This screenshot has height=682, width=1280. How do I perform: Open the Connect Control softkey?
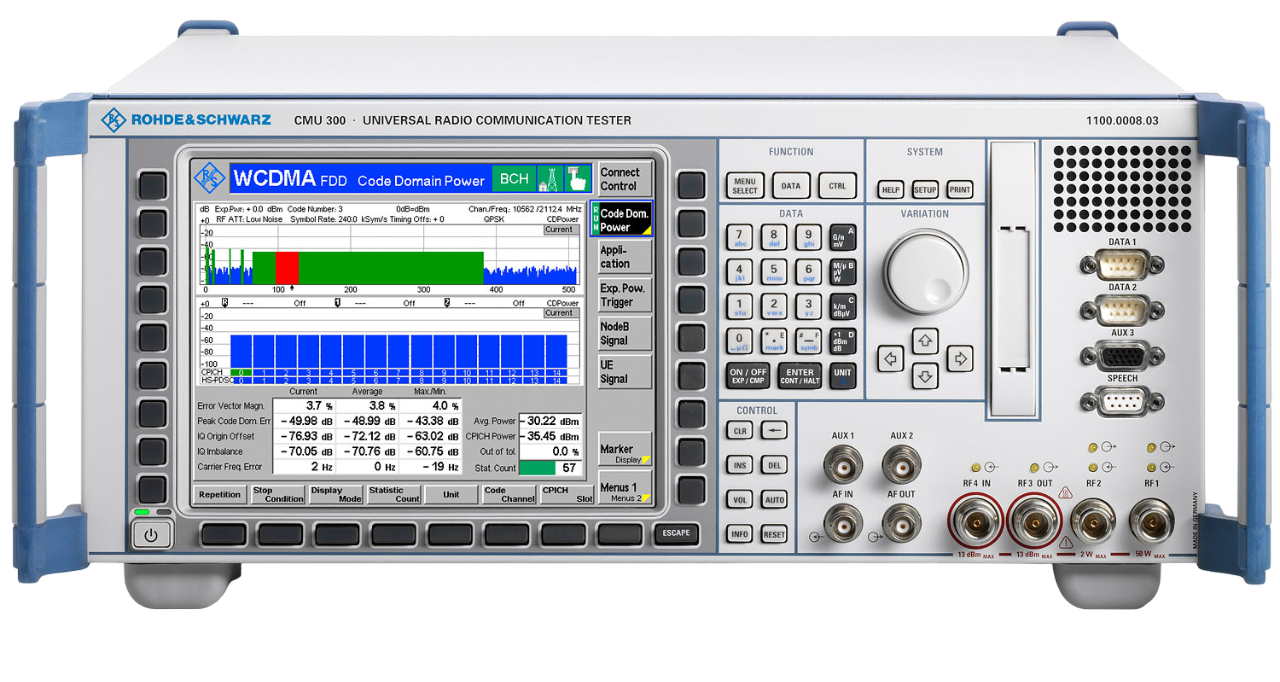click(x=624, y=180)
